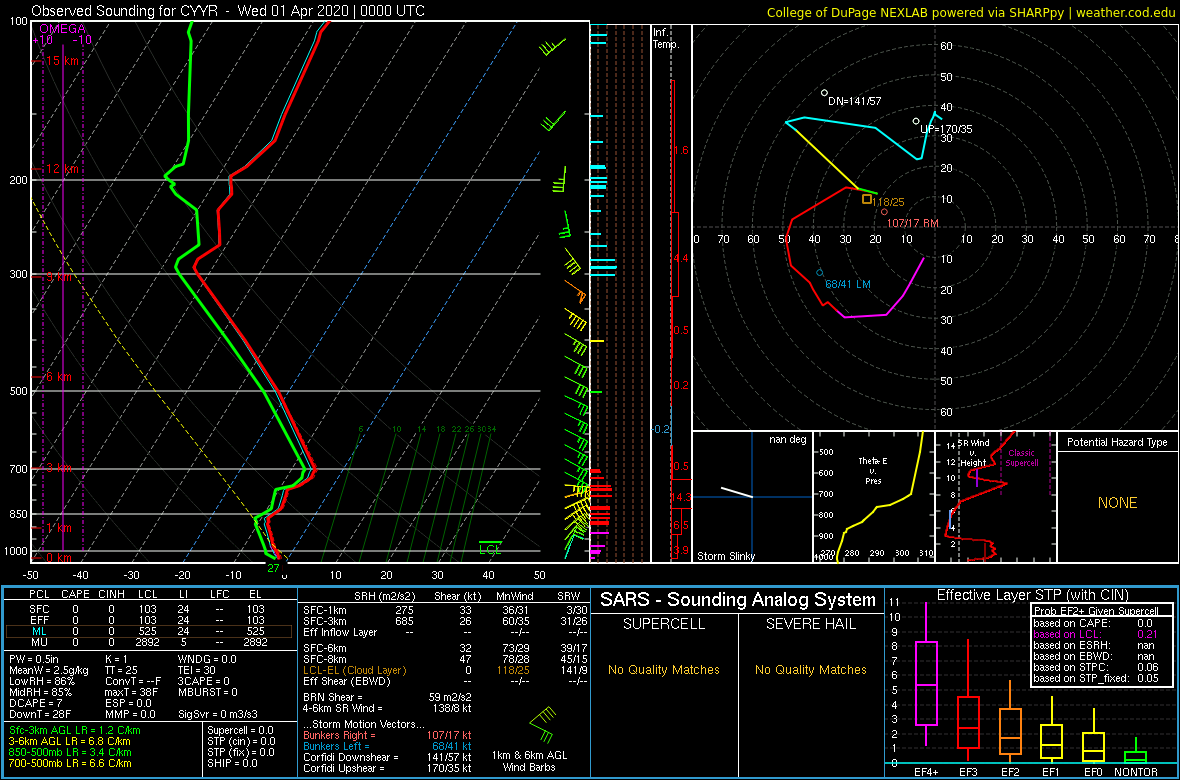Click the Sfc-3km AGL LR lapse rate
The height and width of the screenshot is (780, 1180).
point(75,730)
